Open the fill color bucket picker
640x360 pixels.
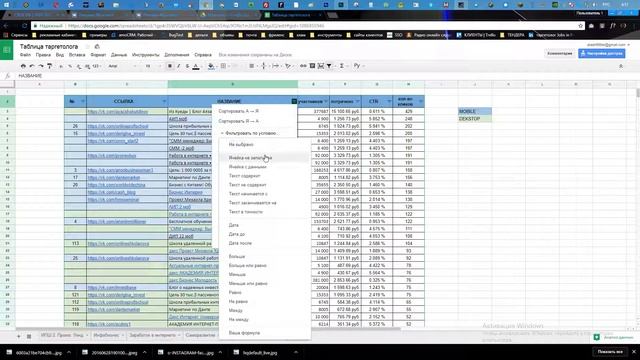[x=211, y=66]
